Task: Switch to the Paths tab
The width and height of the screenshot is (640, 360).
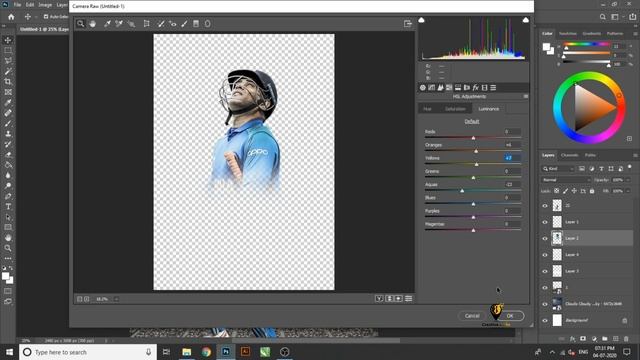Action: click(590, 156)
